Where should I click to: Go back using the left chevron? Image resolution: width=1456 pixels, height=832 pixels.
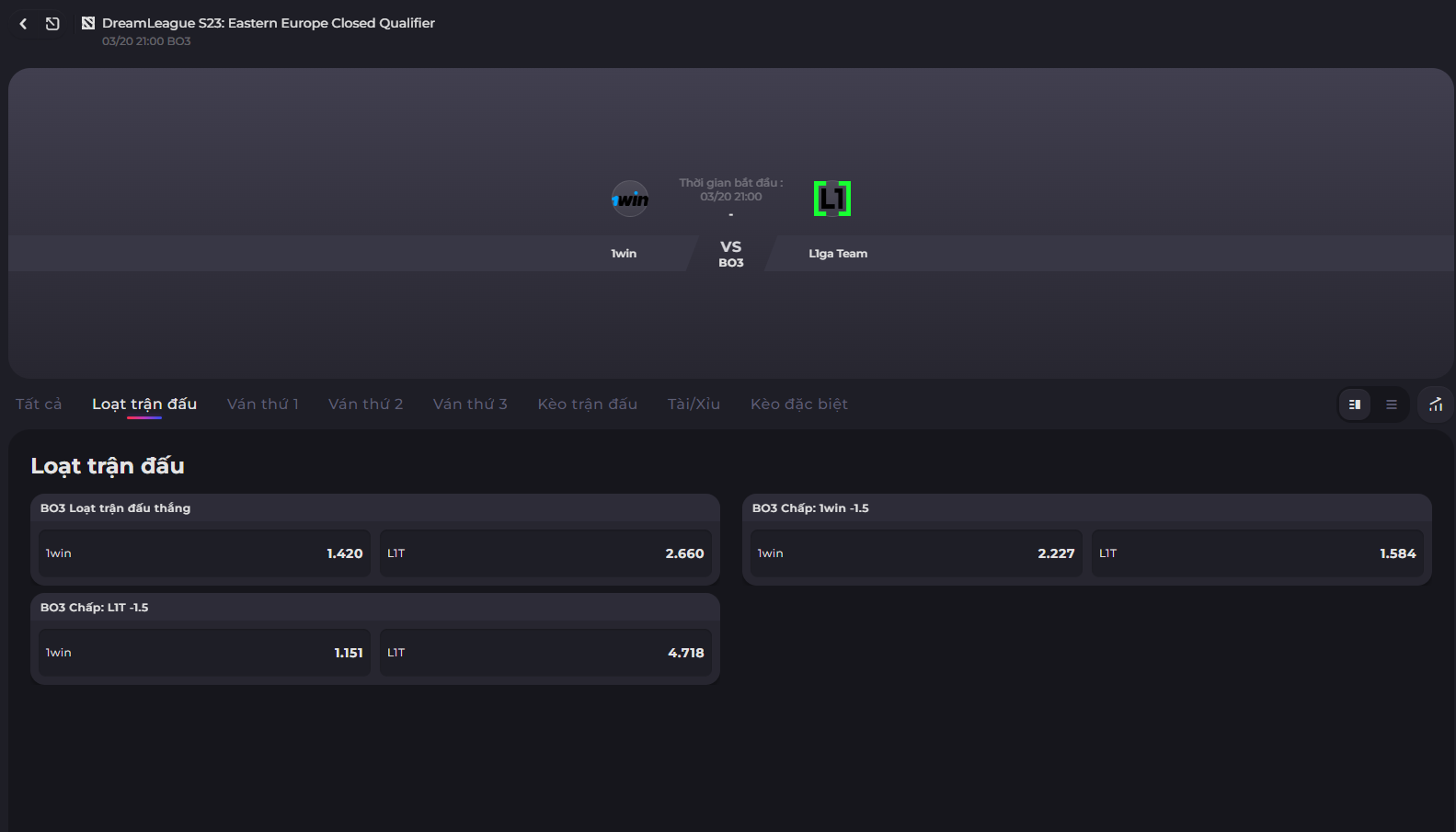pyautogui.click(x=23, y=24)
